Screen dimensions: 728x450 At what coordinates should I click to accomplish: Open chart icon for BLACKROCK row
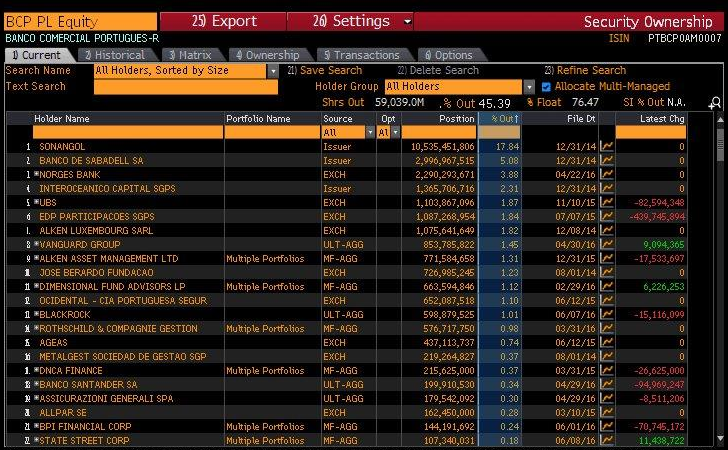click(606, 314)
